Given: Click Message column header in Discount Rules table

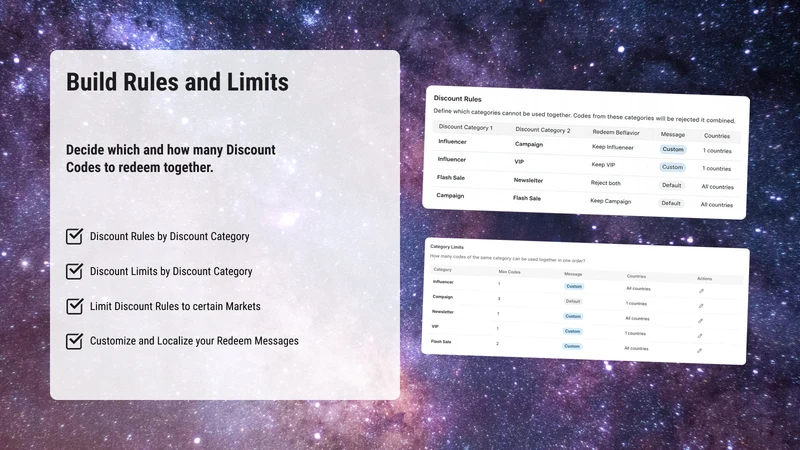Looking at the screenshot, I should pyautogui.click(x=673, y=134).
